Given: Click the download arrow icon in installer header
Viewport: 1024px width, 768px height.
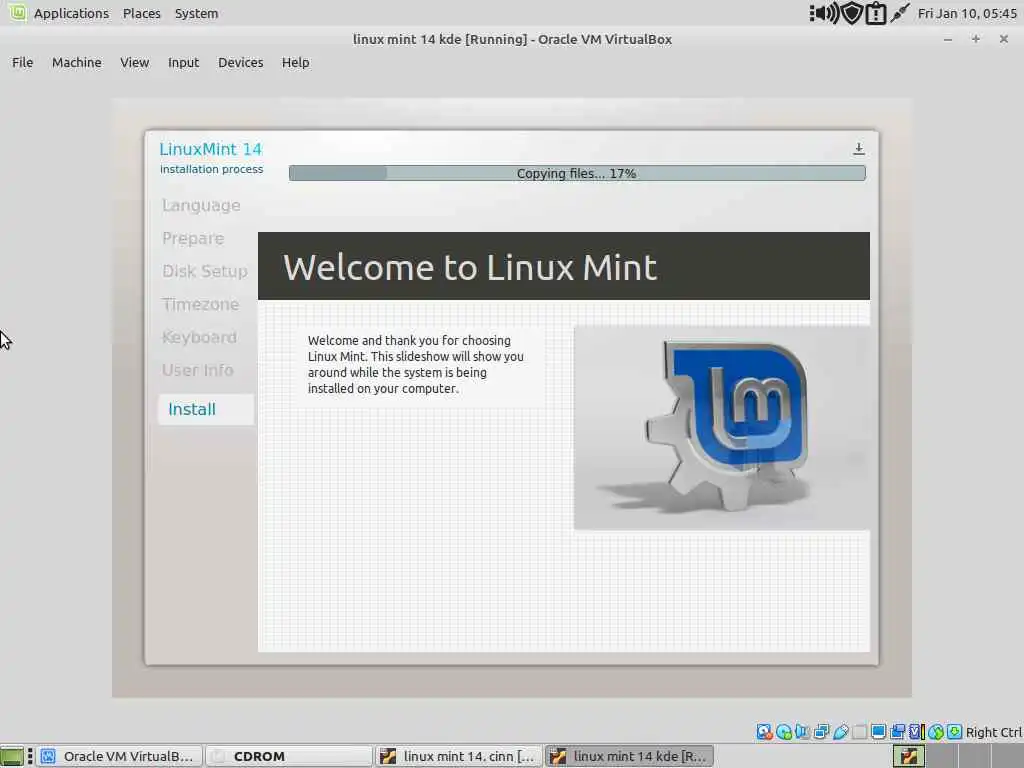Looking at the screenshot, I should (859, 149).
